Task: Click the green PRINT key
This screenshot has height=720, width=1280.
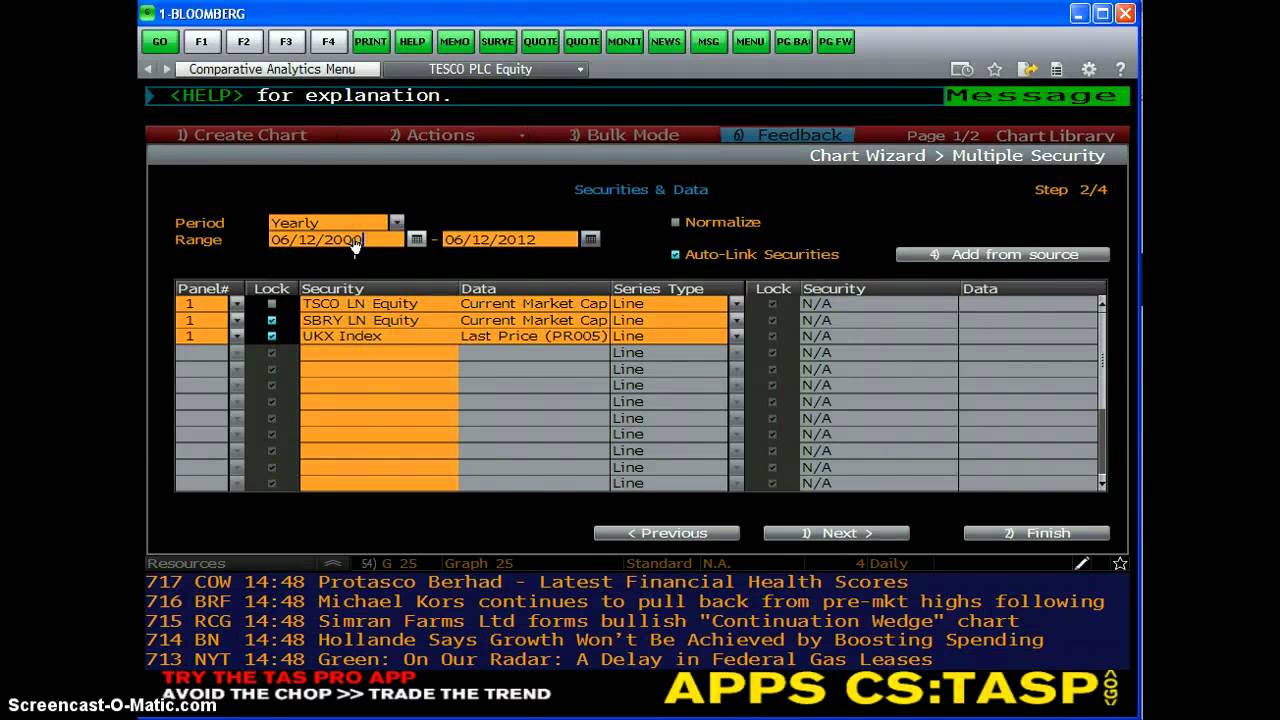Action: (x=371, y=42)
